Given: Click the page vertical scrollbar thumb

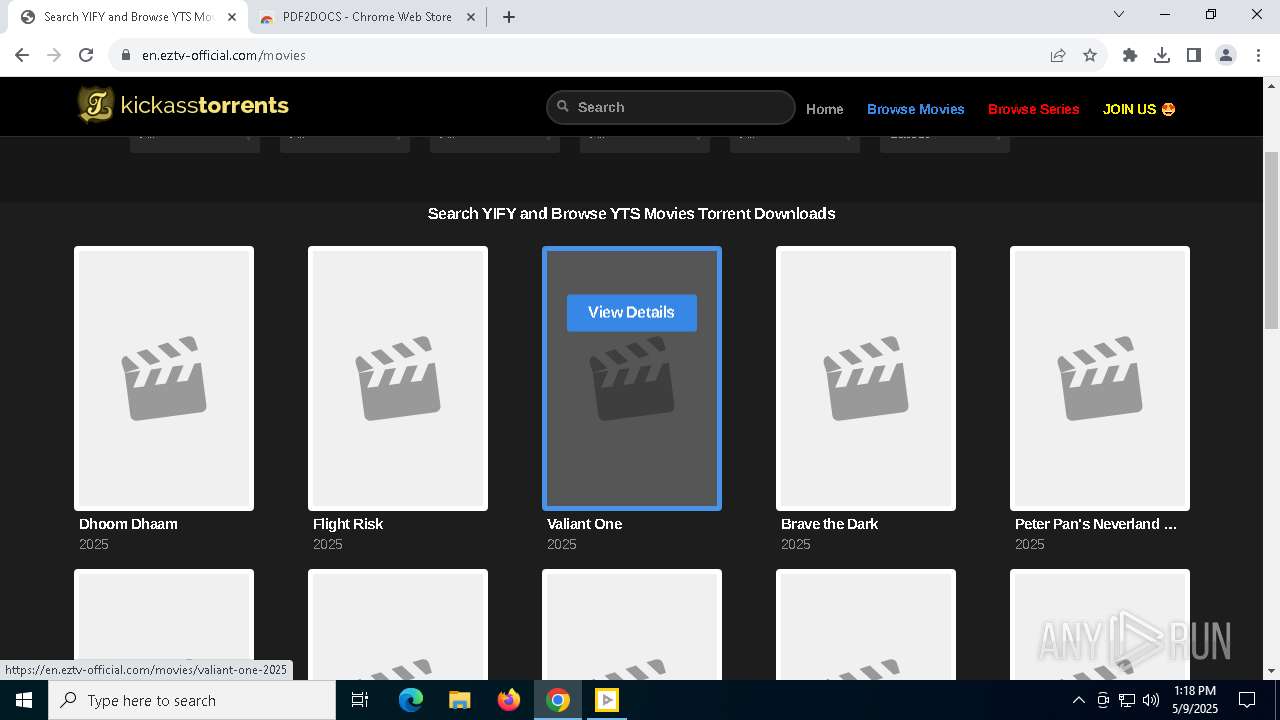Looking at the screenshot, I should [x=1271, y=240].
